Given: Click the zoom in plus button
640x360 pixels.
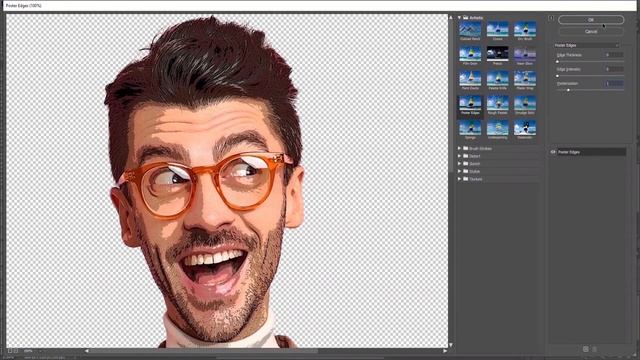Looking at the screenshot, I should point(16,351).
